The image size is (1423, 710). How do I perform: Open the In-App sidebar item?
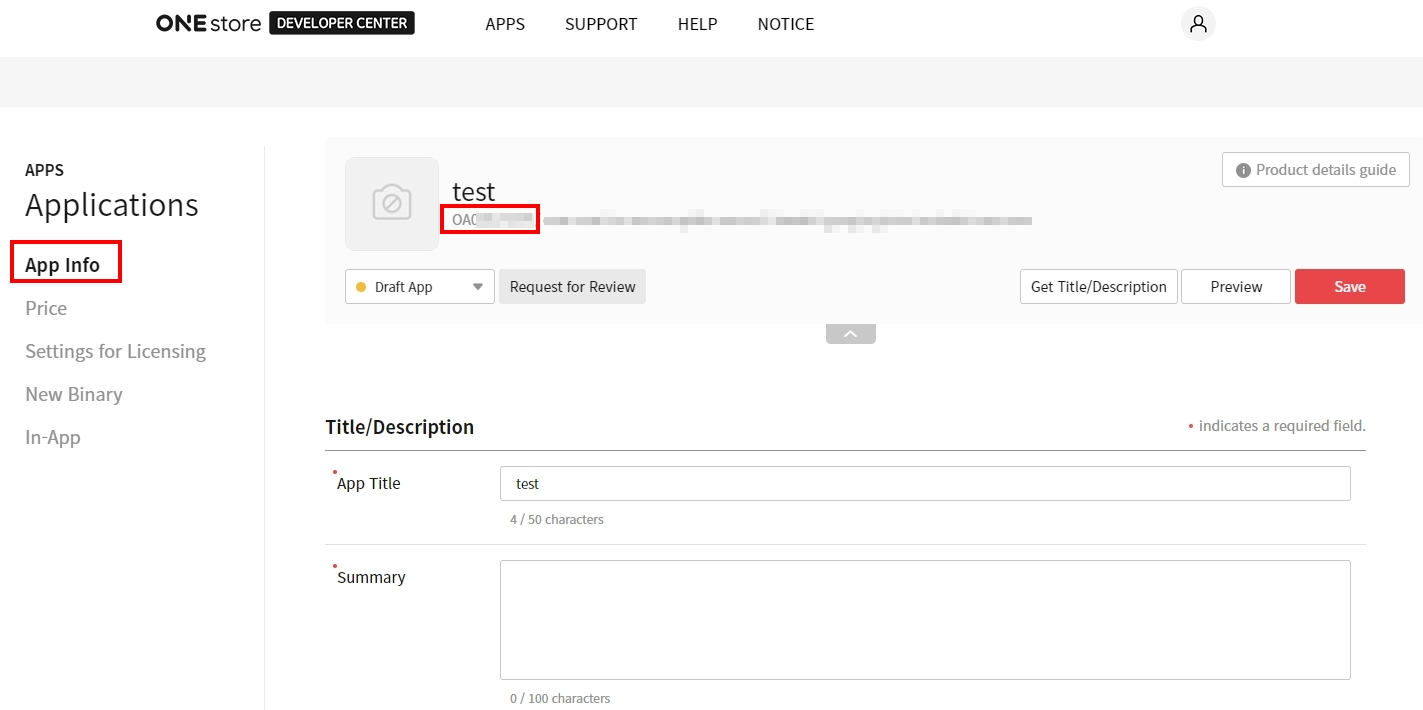click(x=53, y=437)
